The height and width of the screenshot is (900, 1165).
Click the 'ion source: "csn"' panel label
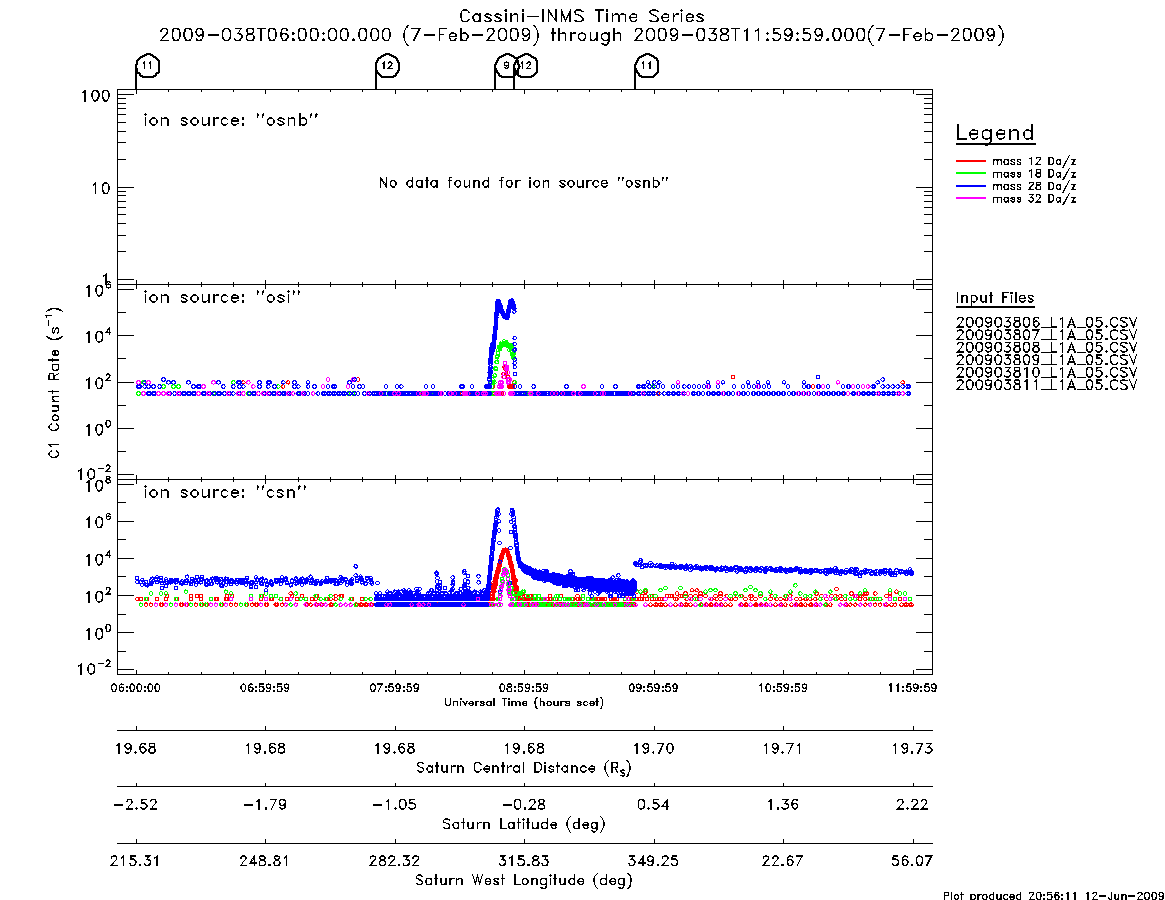(x=225, y=492)
